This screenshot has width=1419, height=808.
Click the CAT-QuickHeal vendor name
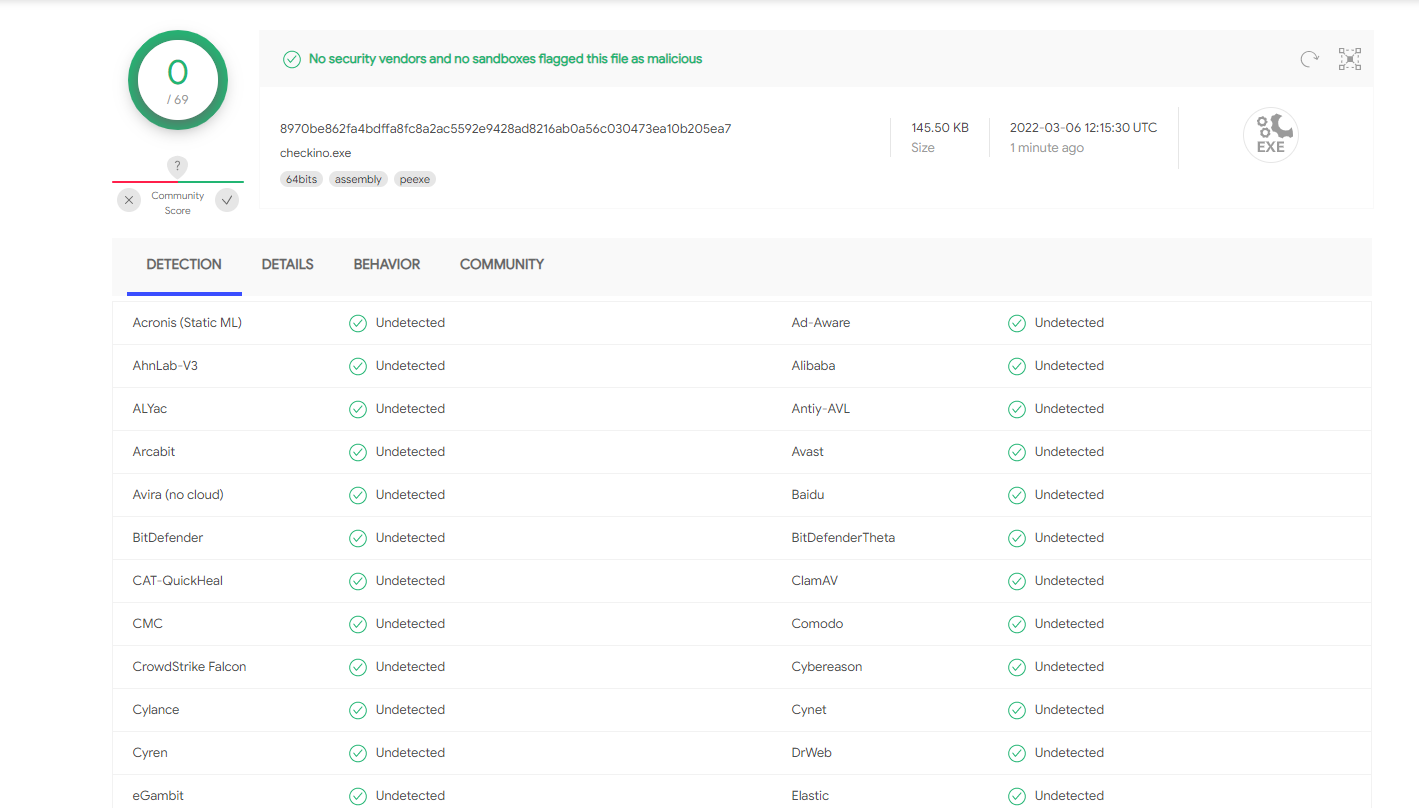click(x=178, y=581)
